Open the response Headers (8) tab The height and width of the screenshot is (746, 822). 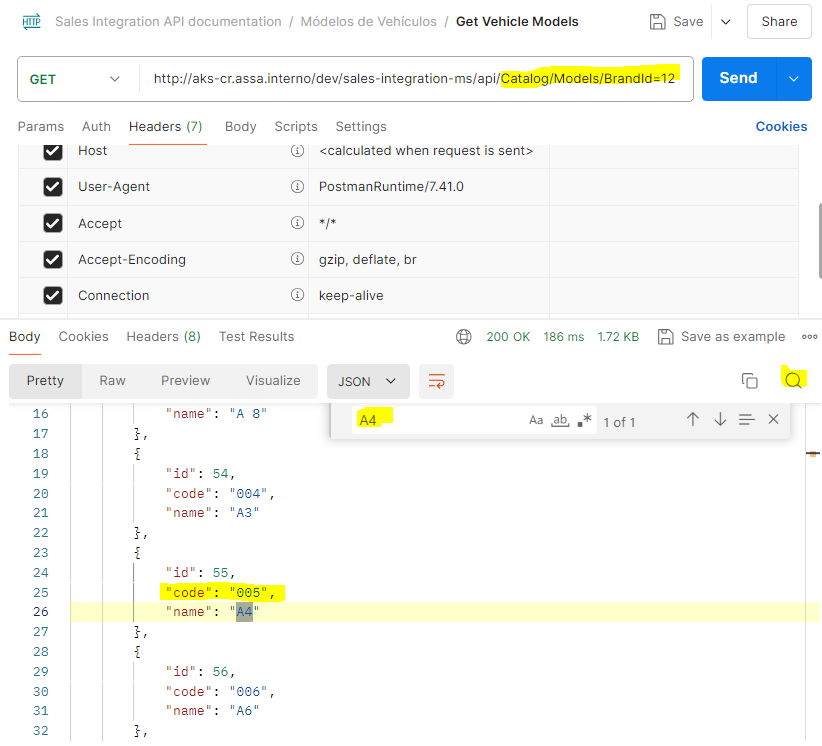pyautogui.click(x=164, y=337)
